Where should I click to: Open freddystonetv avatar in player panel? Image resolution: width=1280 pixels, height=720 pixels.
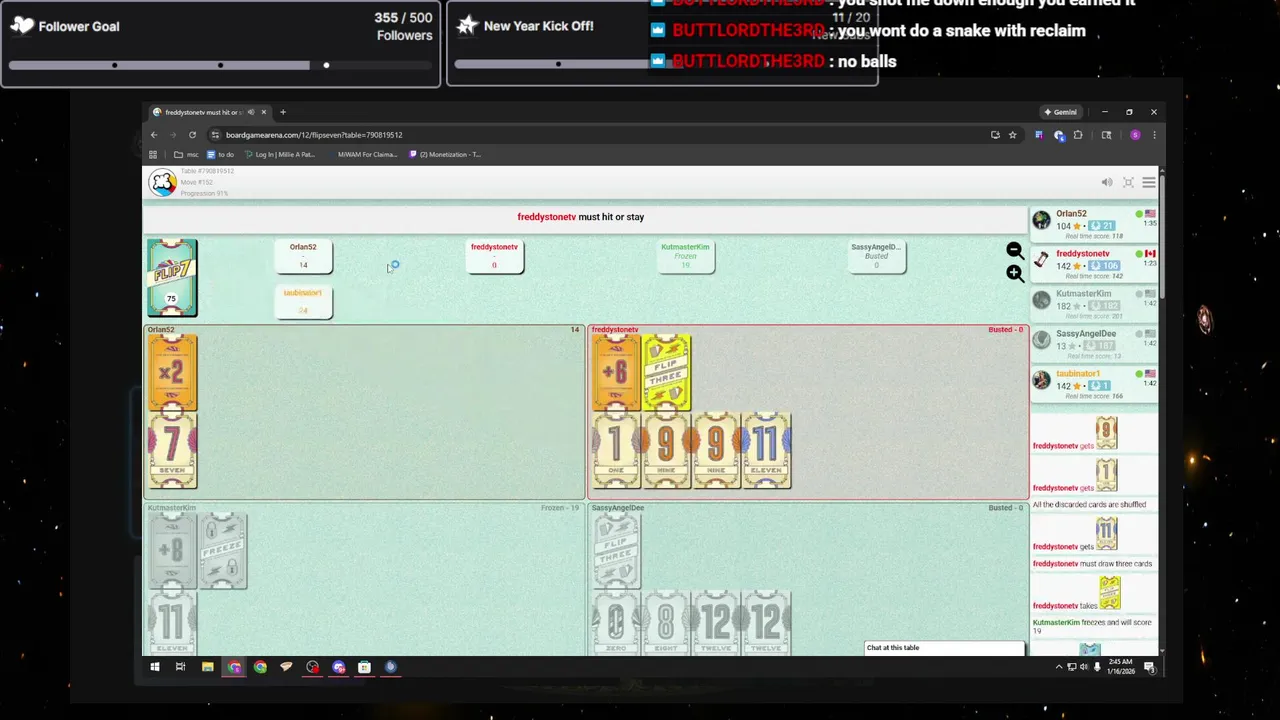pyautogui.click(x=1042, y=260)
